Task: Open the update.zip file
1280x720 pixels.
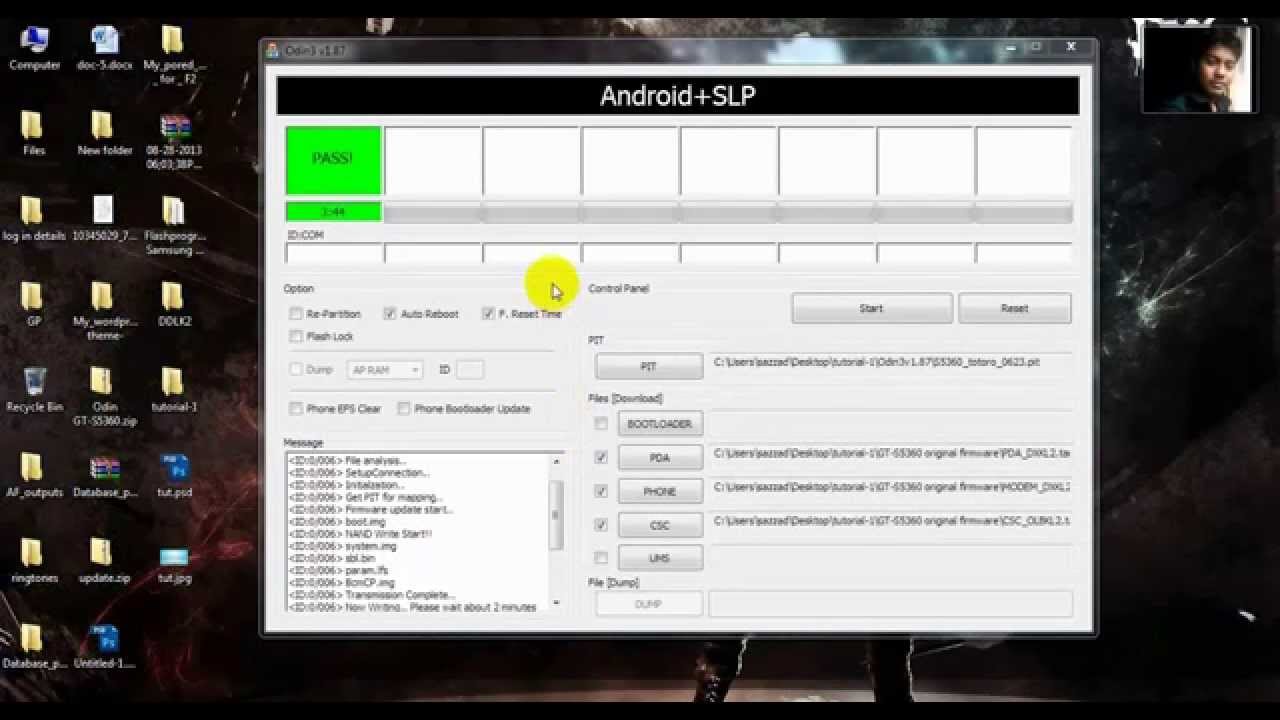Action: [104, 561]
